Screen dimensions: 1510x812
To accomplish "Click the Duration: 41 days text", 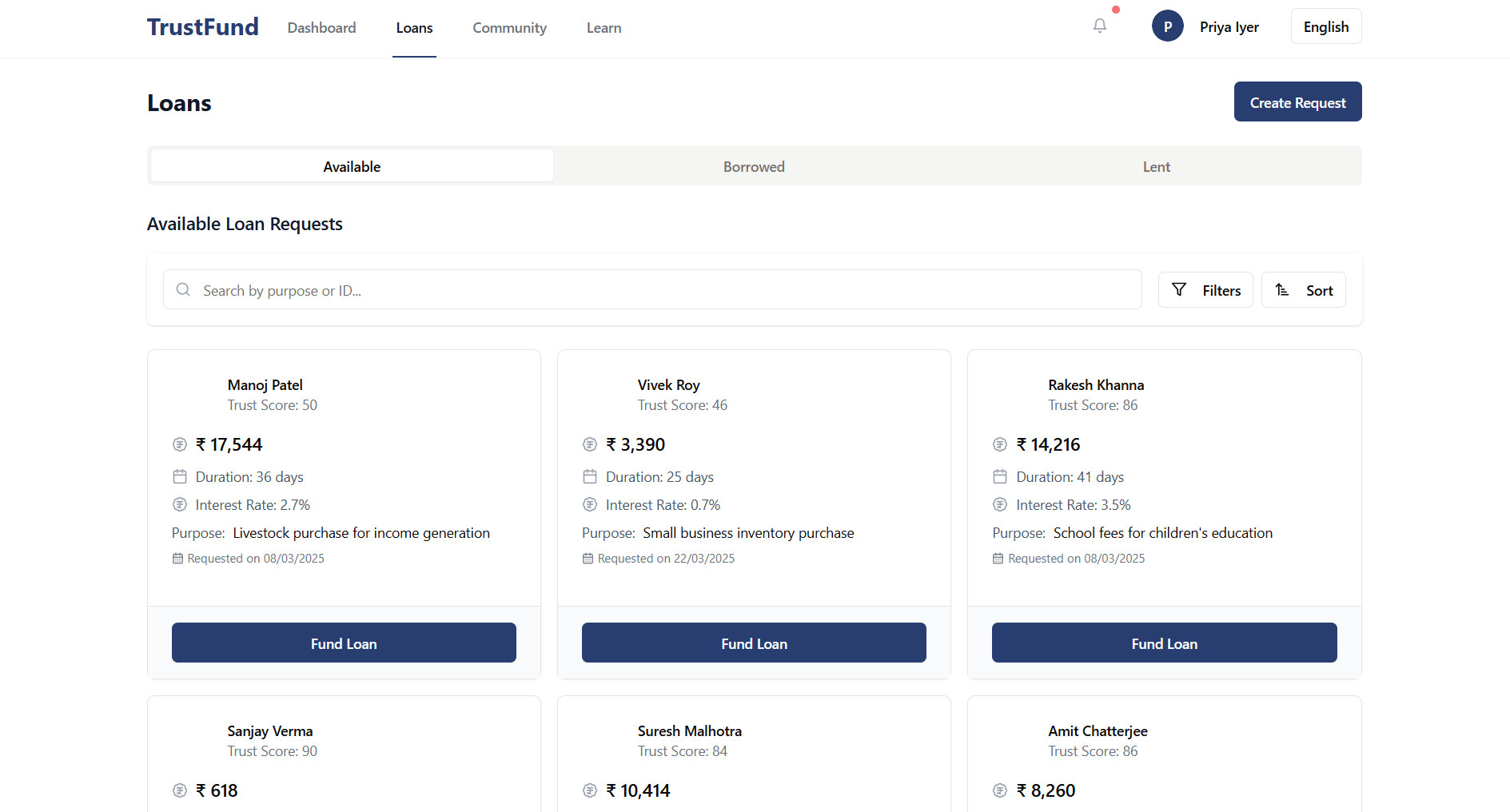I will pyautogui.click(x=1070, y=477).
